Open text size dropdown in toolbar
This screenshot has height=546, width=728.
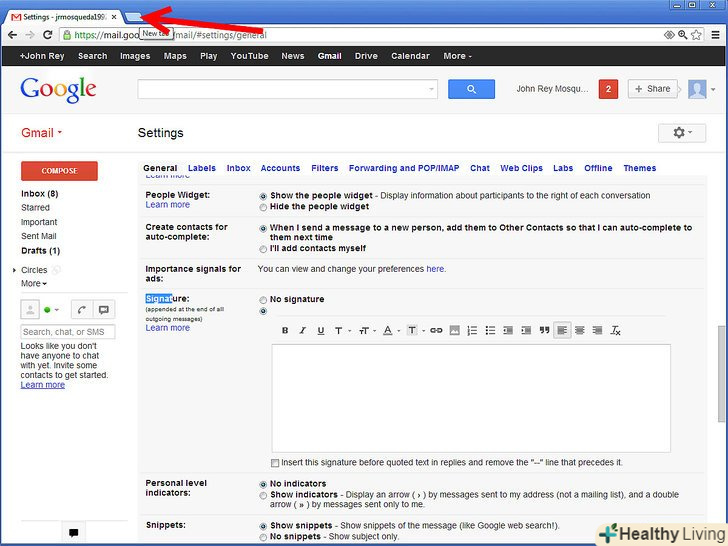point(367,331)
